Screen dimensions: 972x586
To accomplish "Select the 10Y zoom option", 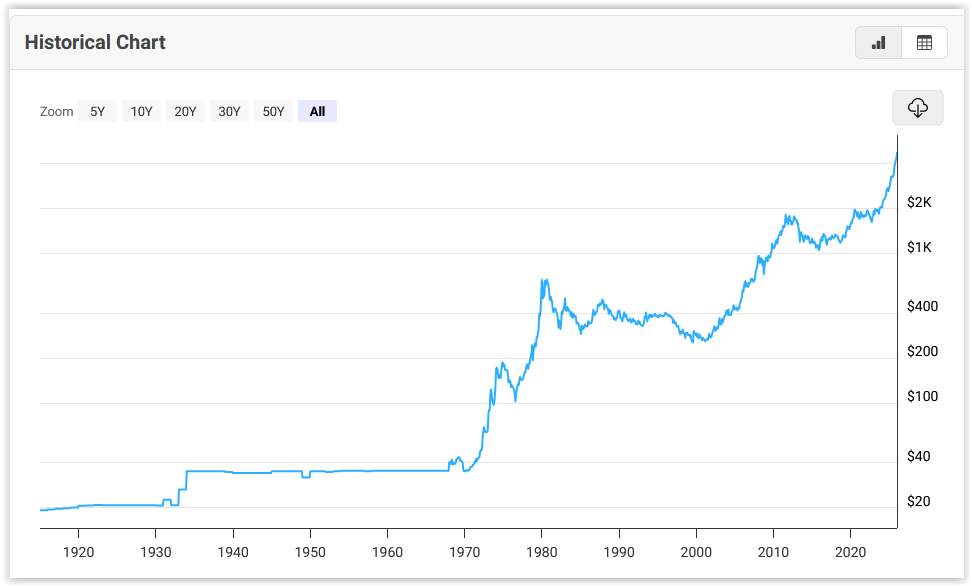I will coord(141,112).
